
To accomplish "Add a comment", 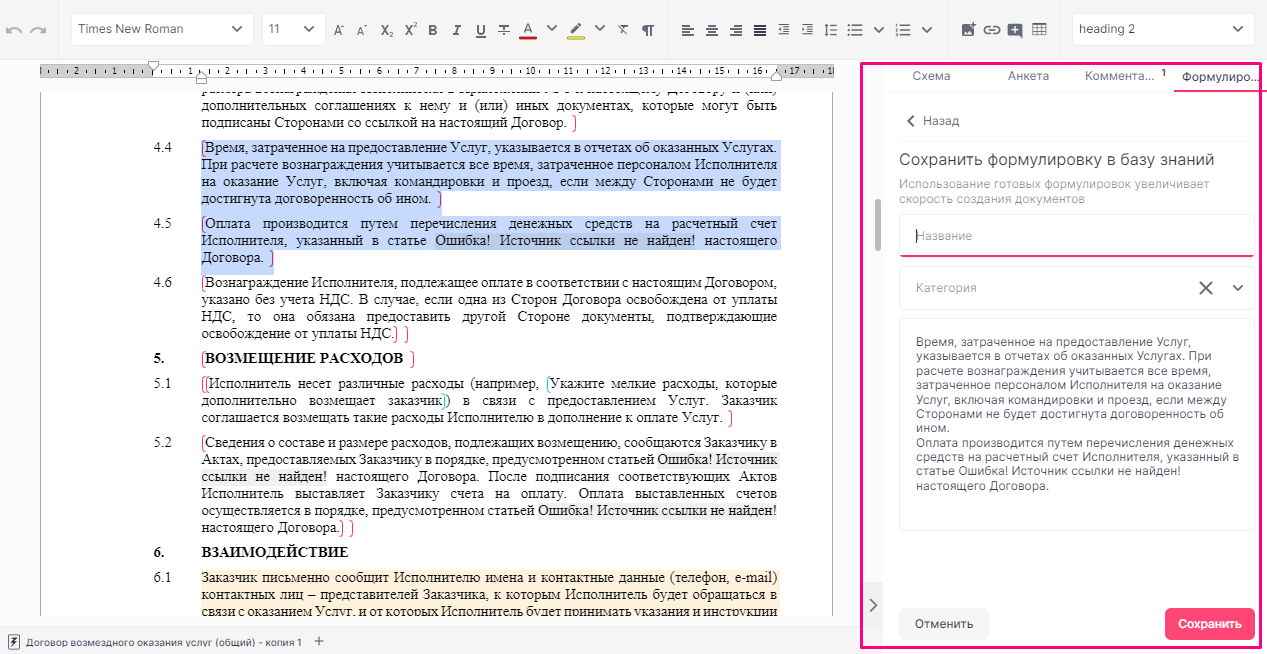I will (x=1015, y=30).
